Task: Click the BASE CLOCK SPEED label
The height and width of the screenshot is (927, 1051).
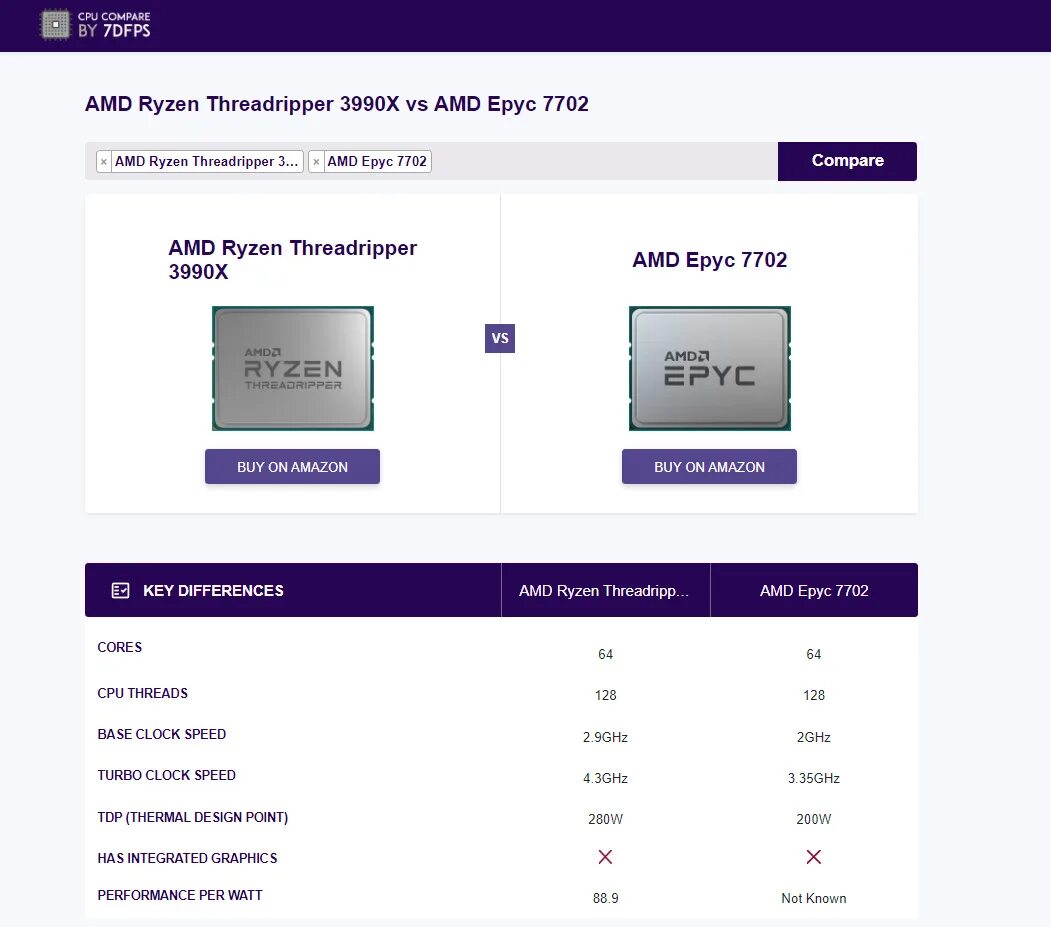Action: coord(162,734)
